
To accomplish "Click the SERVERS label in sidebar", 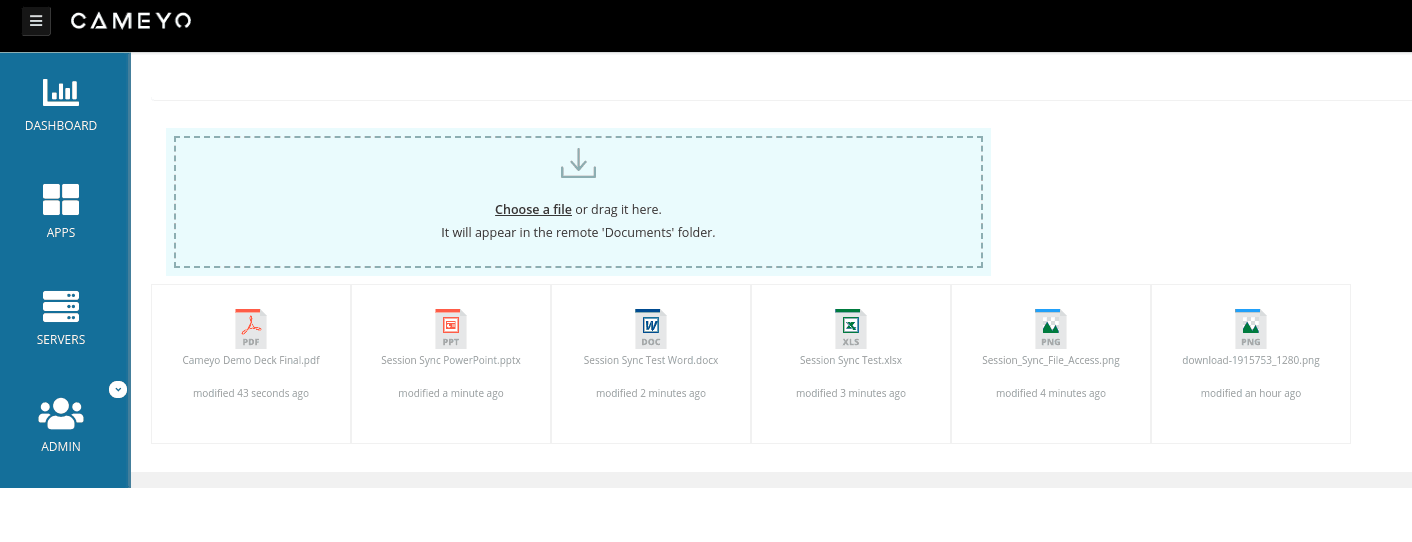I will pyautogui.click(x=61, y=340).
